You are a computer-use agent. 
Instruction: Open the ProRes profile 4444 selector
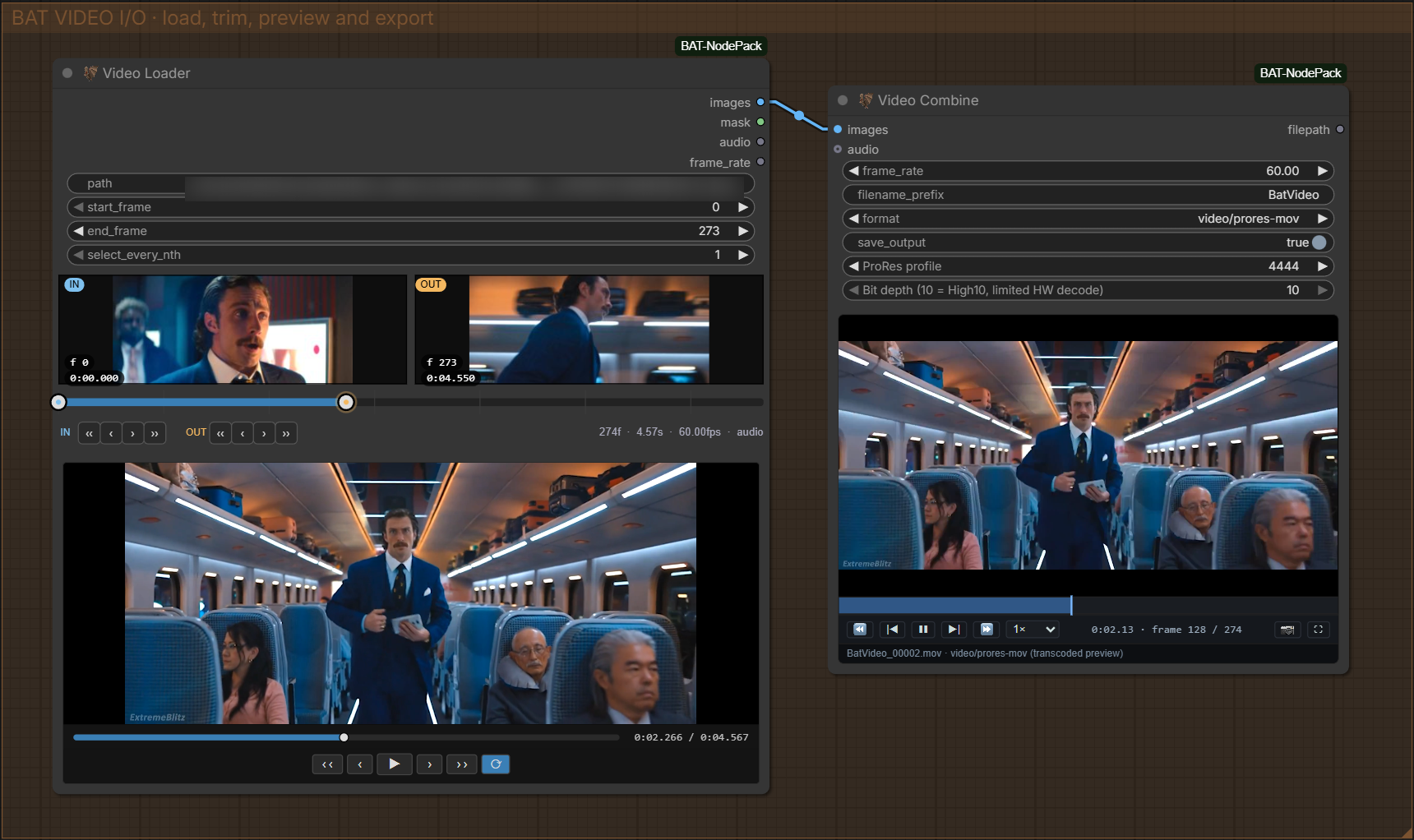coord(1088,266)
